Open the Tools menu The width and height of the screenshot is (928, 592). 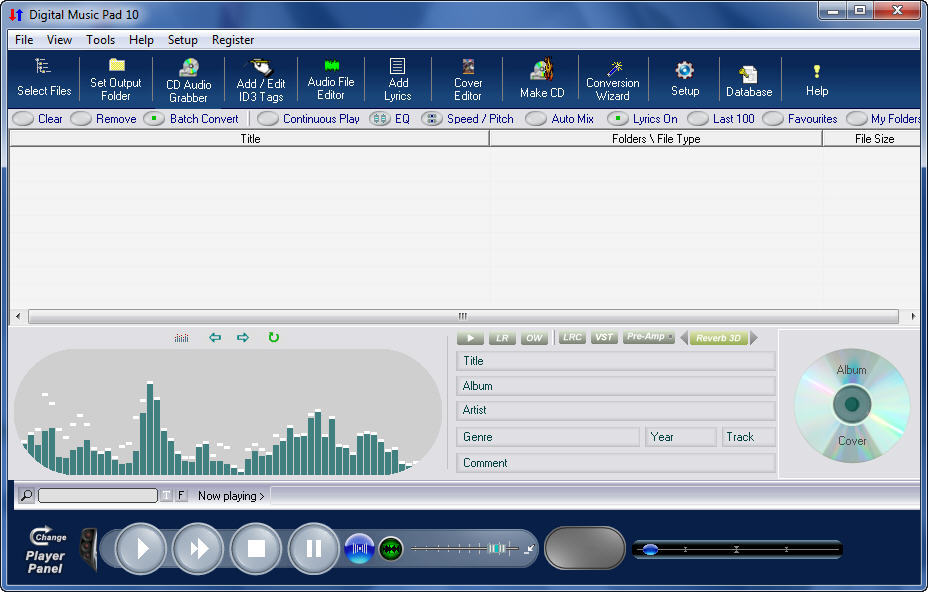click(x=100, y=40)
